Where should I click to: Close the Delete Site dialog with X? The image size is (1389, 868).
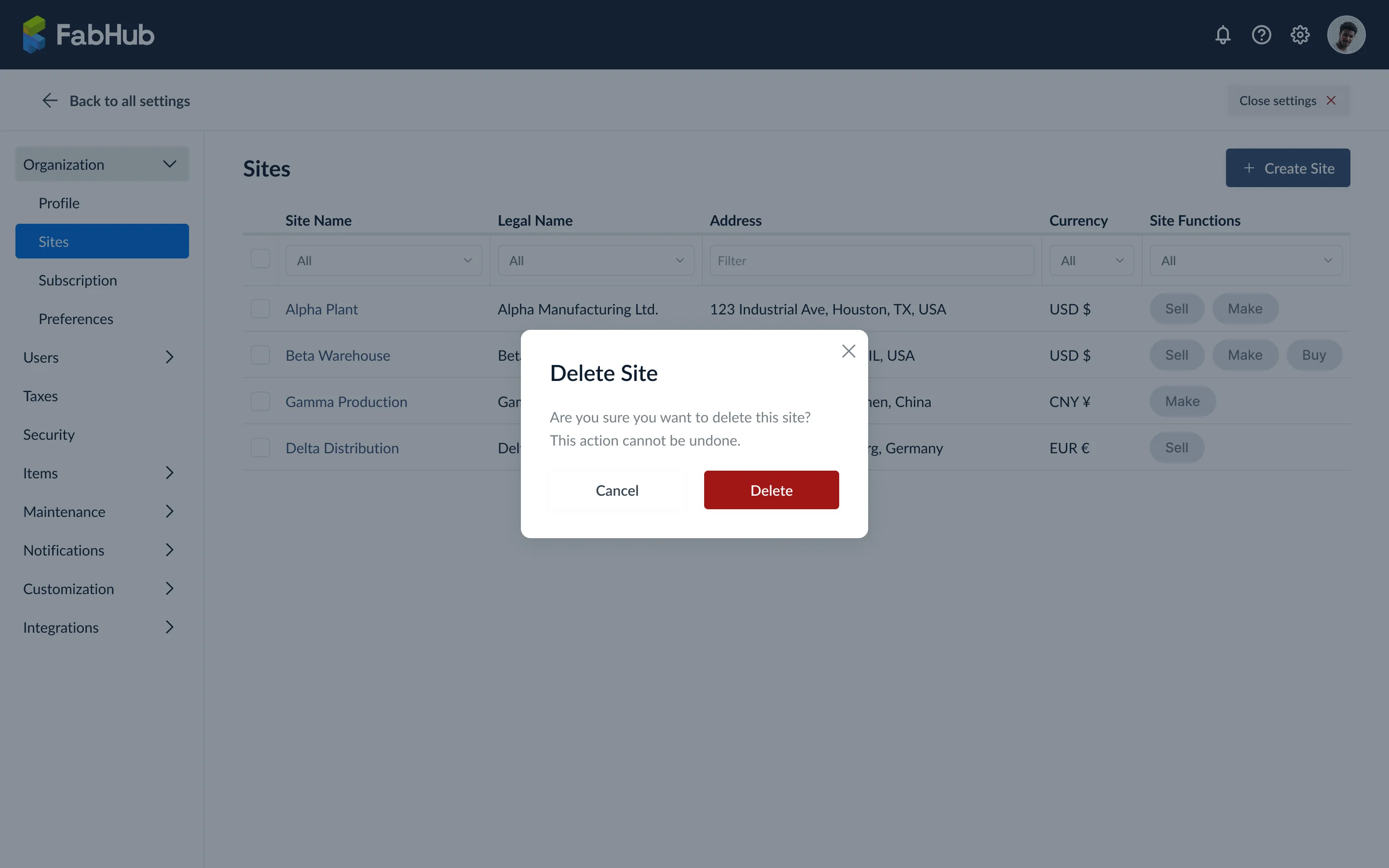848,351
